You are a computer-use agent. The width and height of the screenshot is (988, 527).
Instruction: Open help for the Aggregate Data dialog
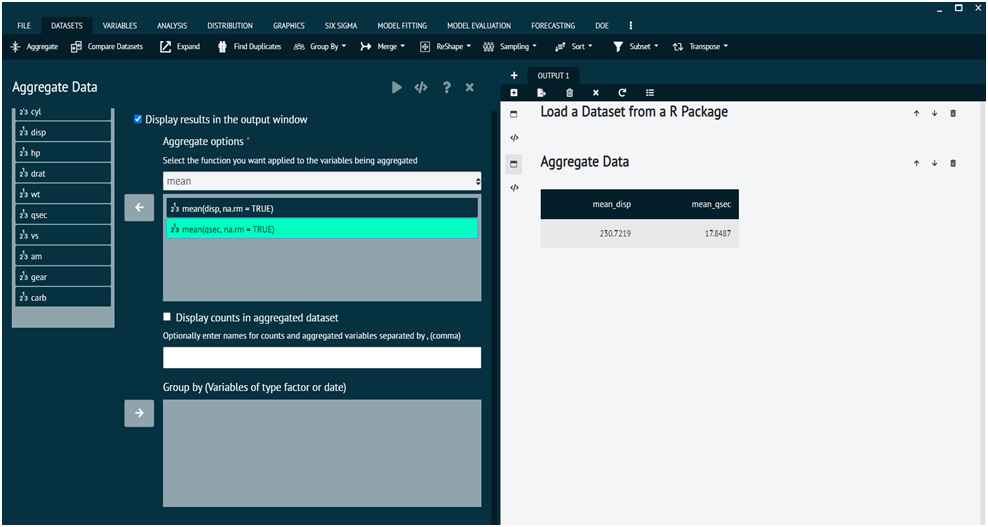pyautogui.click(x=446, y=88)
